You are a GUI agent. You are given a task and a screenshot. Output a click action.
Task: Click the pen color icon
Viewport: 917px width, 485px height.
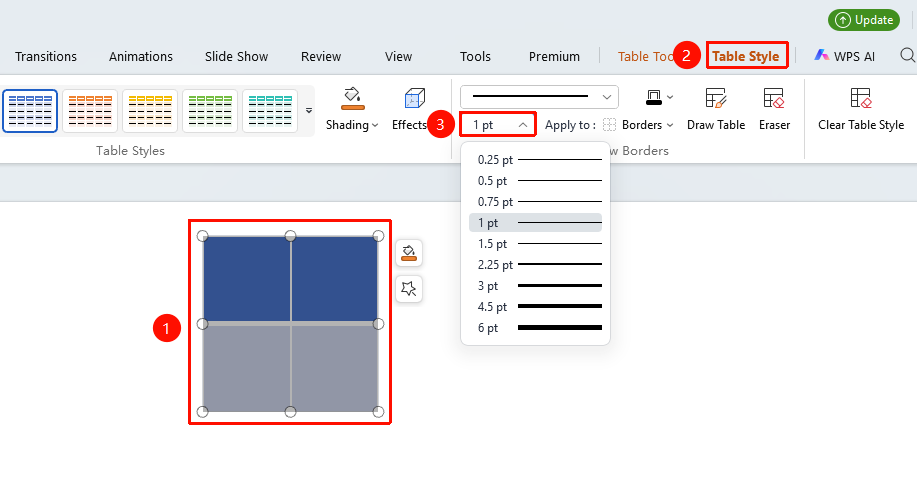(654, 98)
